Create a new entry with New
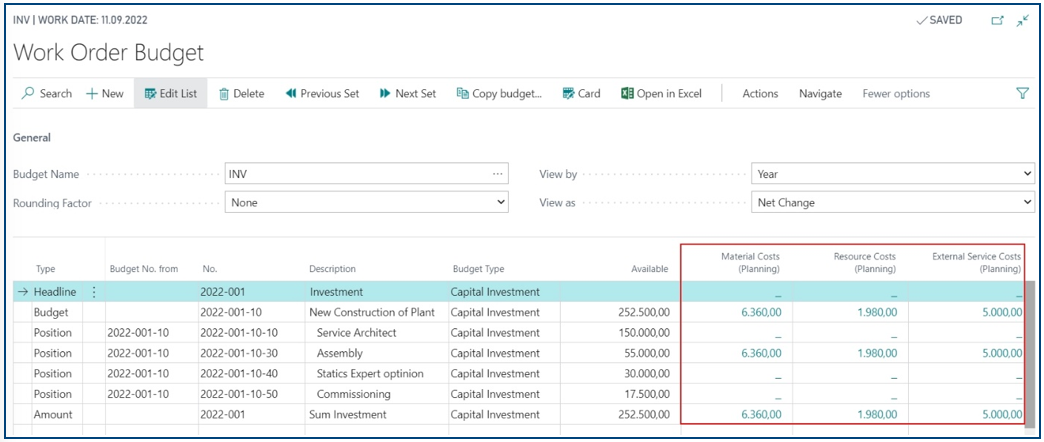 [x=105, y=94]
